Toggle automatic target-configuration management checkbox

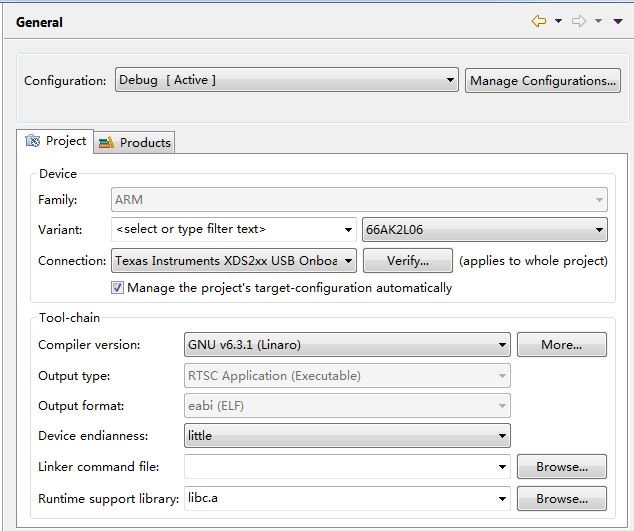[118, 288]
